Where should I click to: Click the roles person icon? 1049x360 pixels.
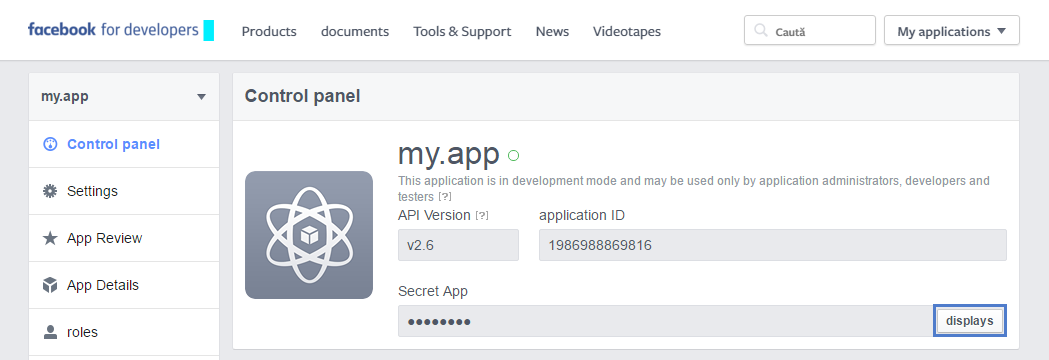coord(50,332)
